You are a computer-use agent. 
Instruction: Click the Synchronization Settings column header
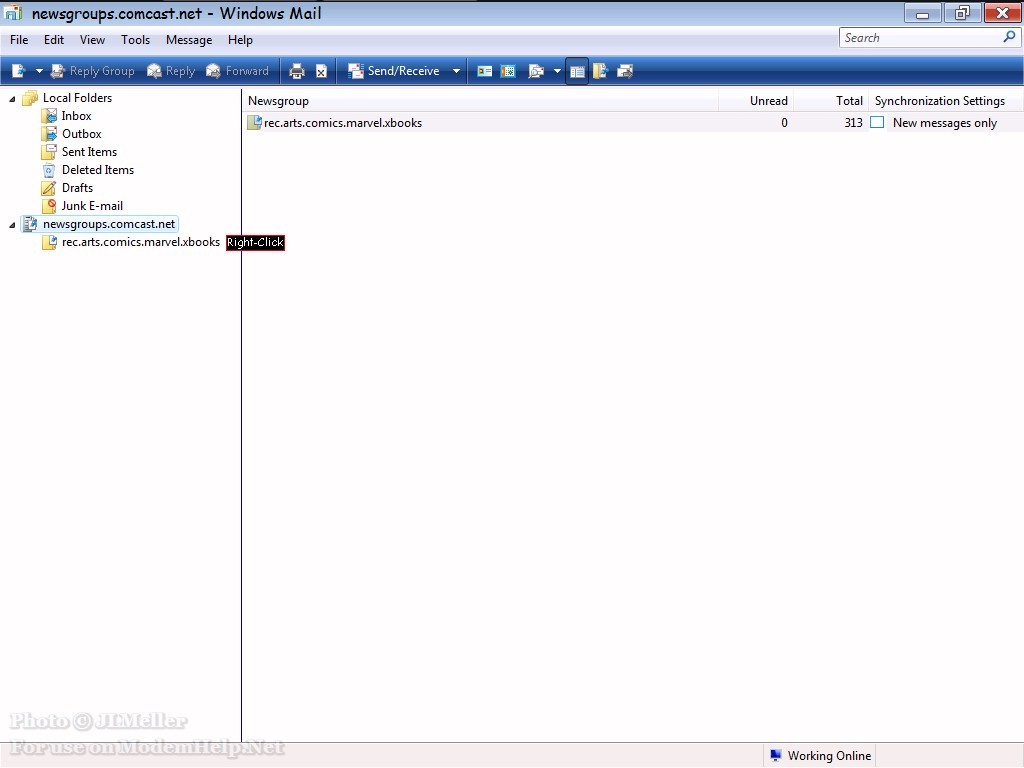pyautogui.click(x=944, y=101)
